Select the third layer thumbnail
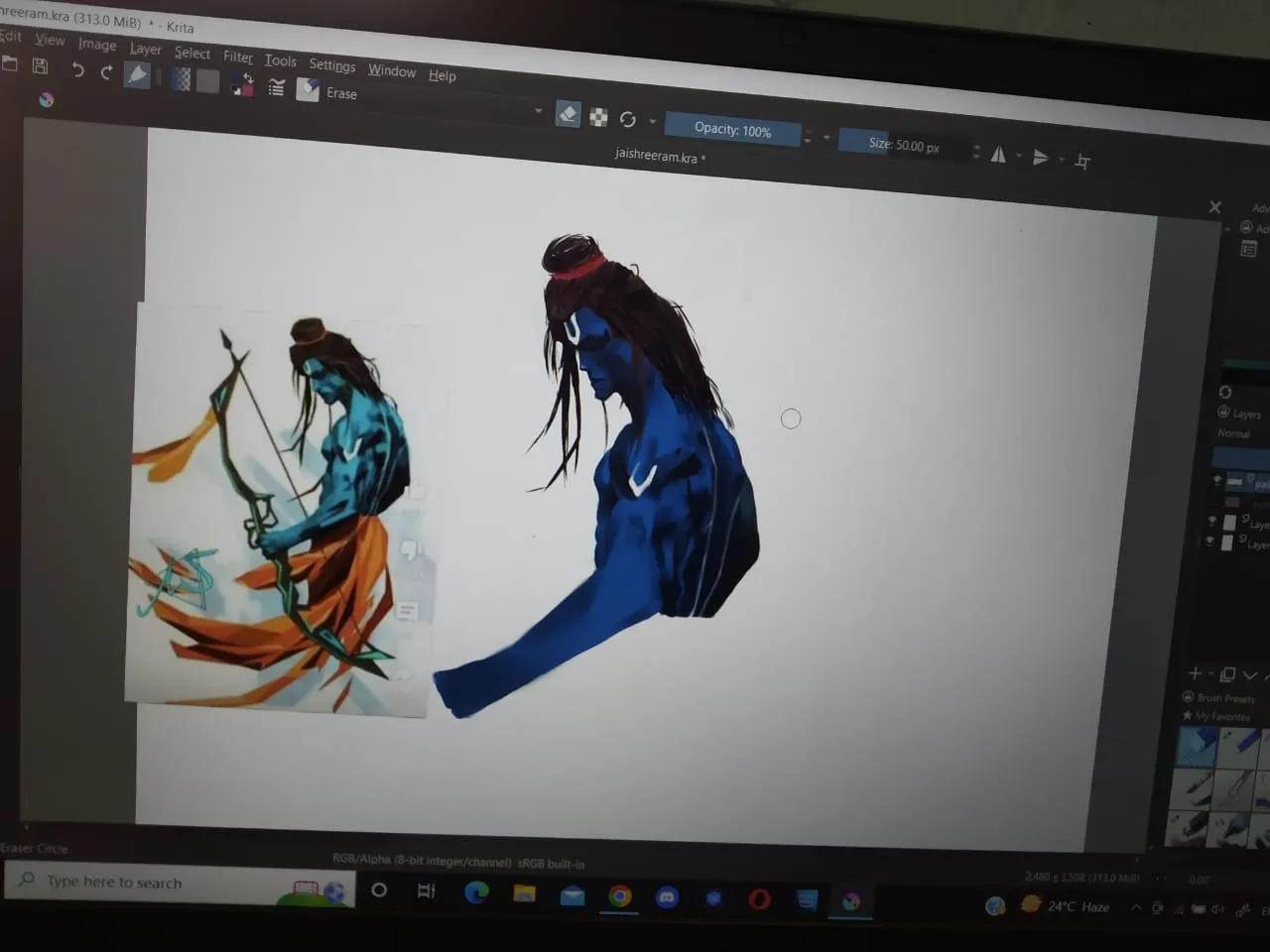 (x=1230, y=522)
